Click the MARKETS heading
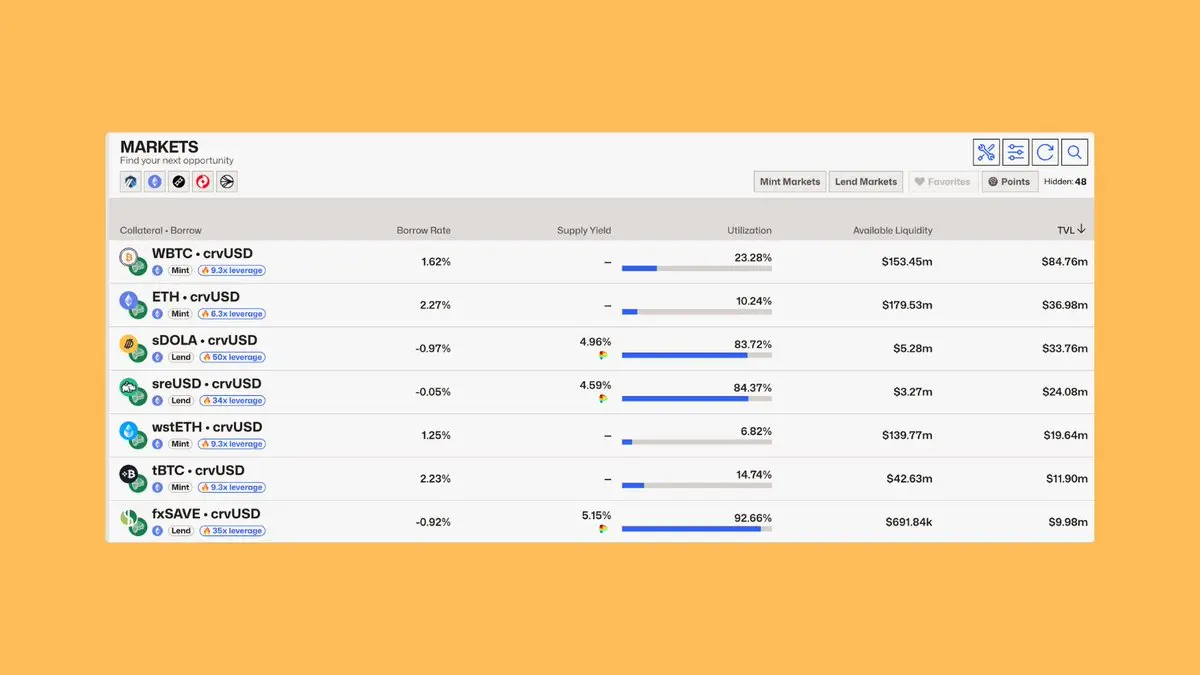The height and width of the screenshot is (675, 1200). click(159, 147)
